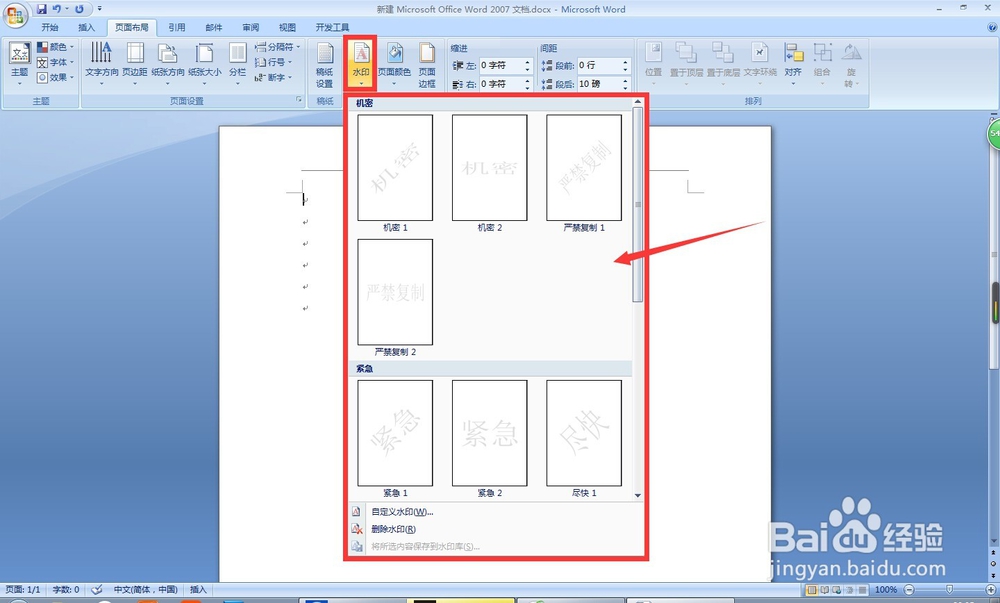
Task: Open the 旋转 rotate menu
Action: (851, 64)
